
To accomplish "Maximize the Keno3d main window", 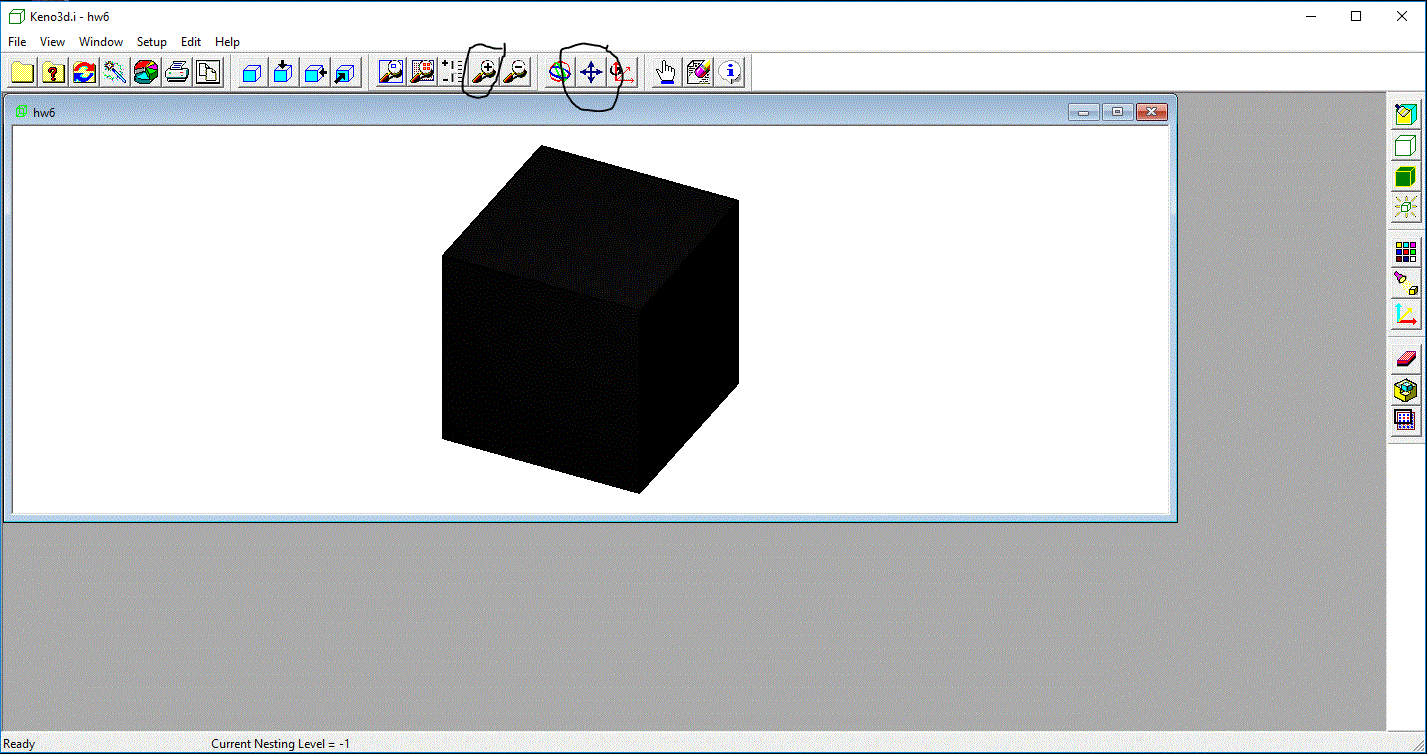I will (x=1356, y=16).
